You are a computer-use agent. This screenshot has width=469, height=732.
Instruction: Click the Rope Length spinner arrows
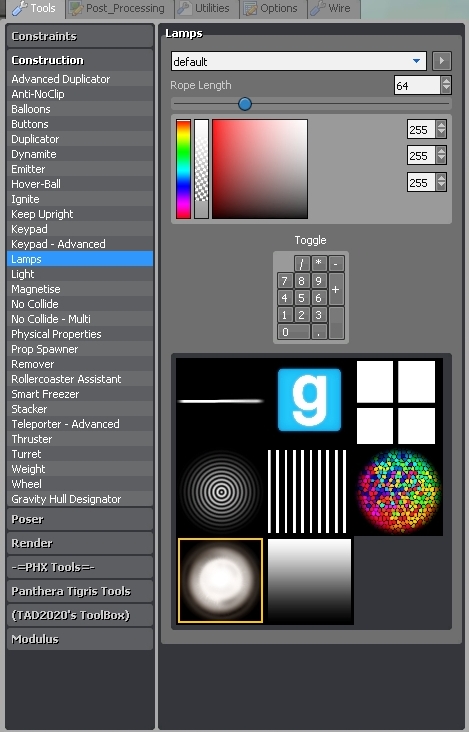pyautogui.click(x=446, y=85)
